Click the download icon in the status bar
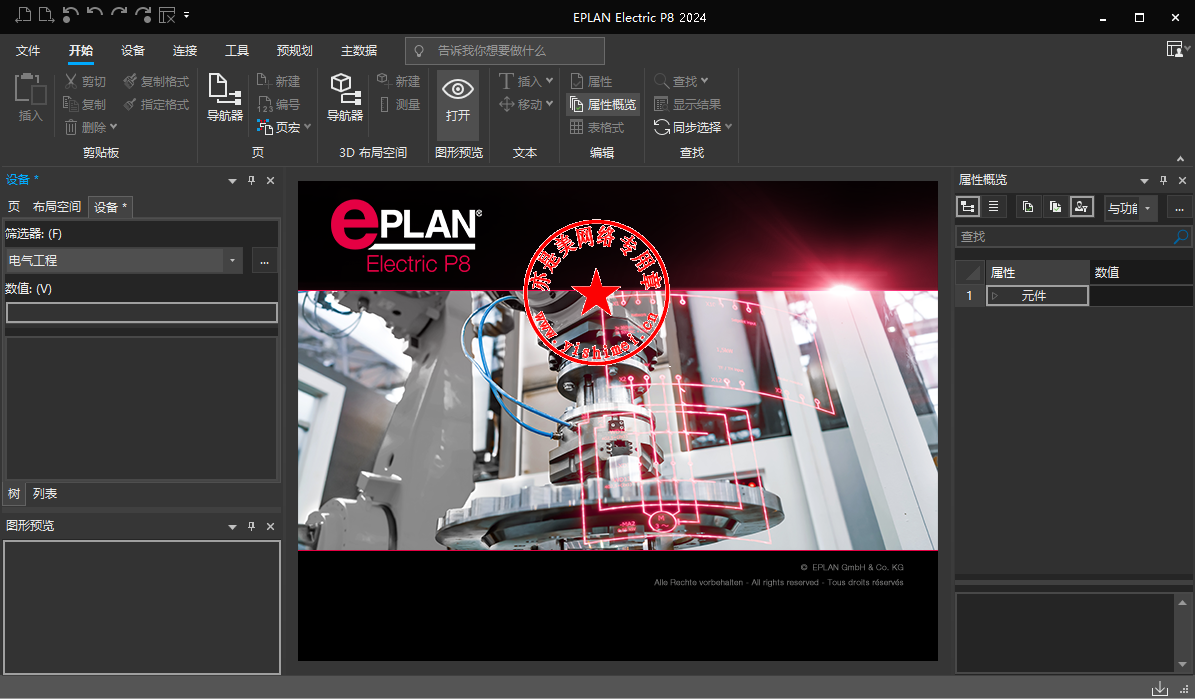This screenshot has height=699, width=1195. click(1160, 688)
